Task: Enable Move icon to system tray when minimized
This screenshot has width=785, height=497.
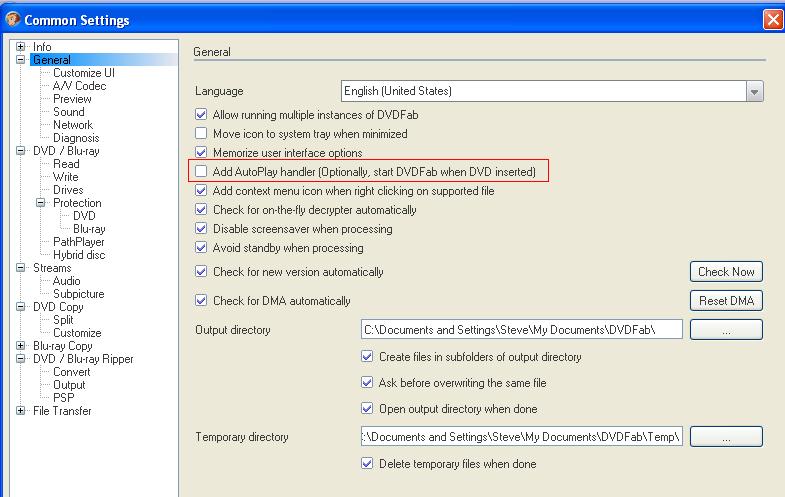Action: (x=201, y=133)
